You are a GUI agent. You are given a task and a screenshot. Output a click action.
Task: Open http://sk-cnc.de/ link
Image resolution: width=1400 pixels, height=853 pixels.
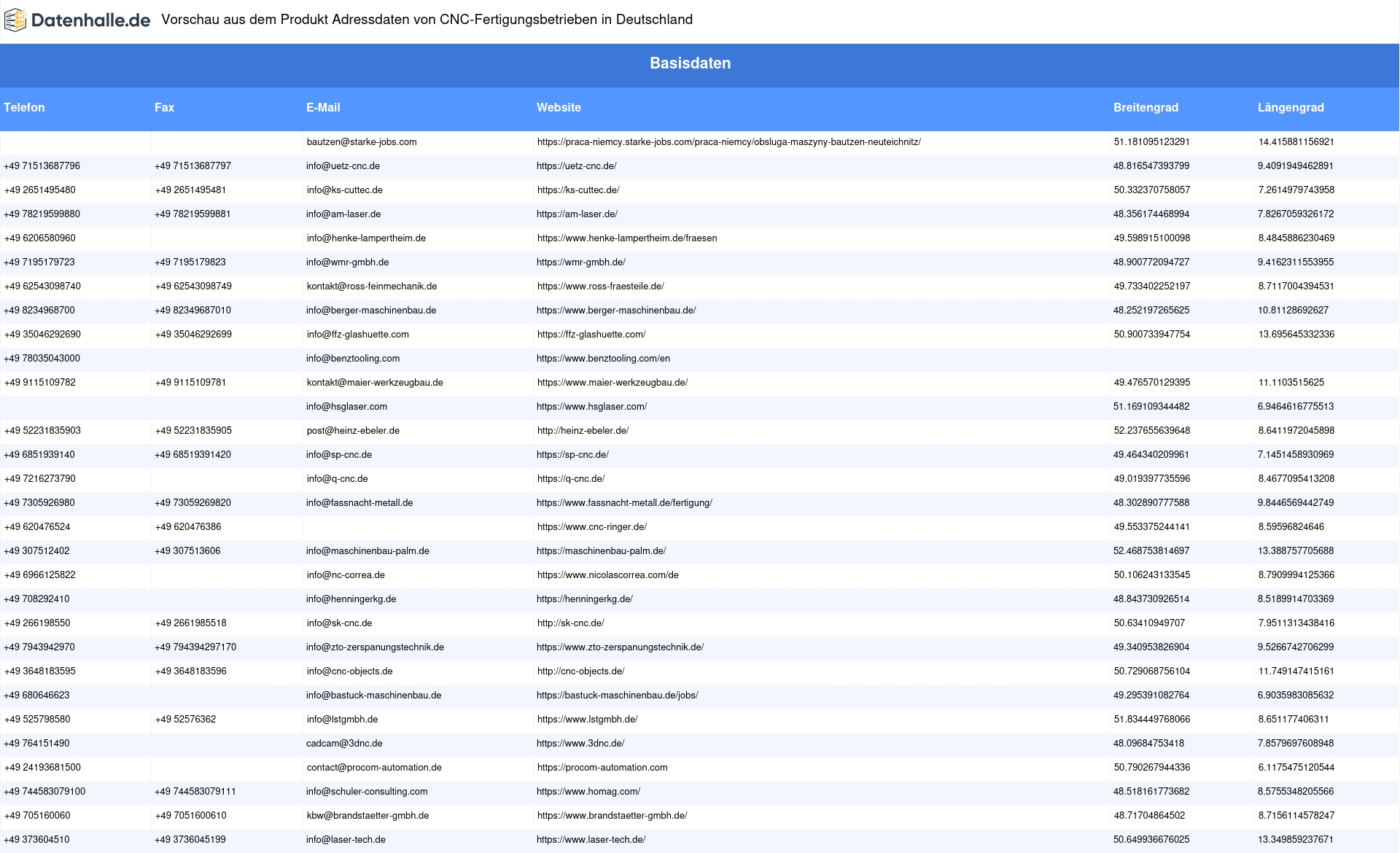570,623
